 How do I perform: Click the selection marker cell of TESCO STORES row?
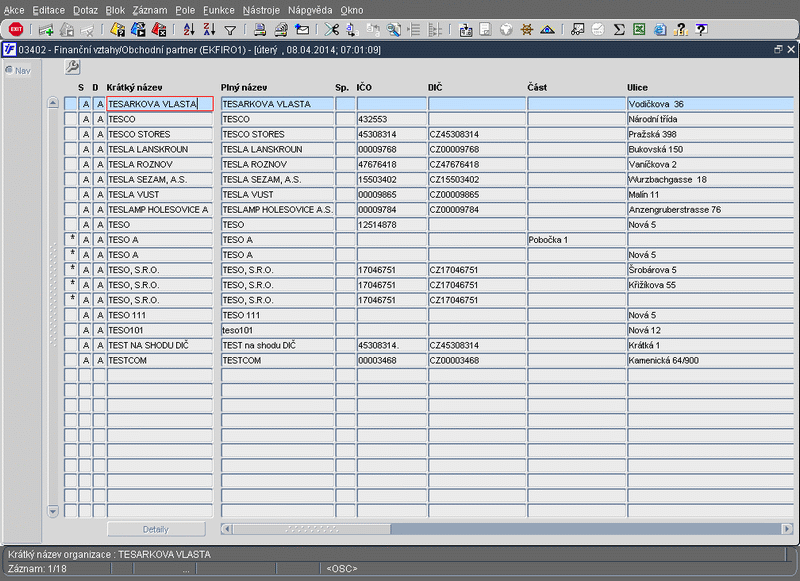coord(70,134)
